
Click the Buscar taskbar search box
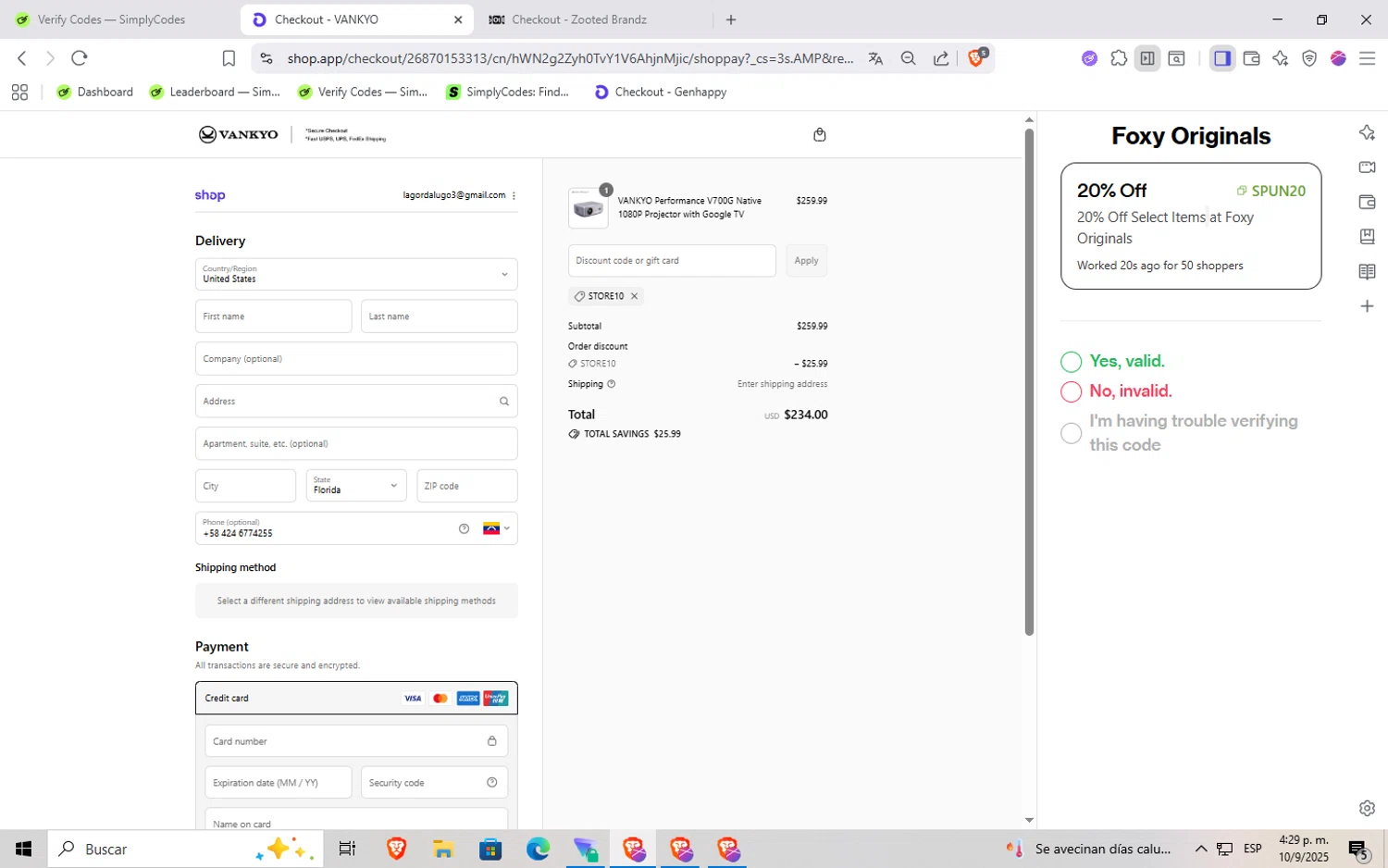click(x=185, y=849)
